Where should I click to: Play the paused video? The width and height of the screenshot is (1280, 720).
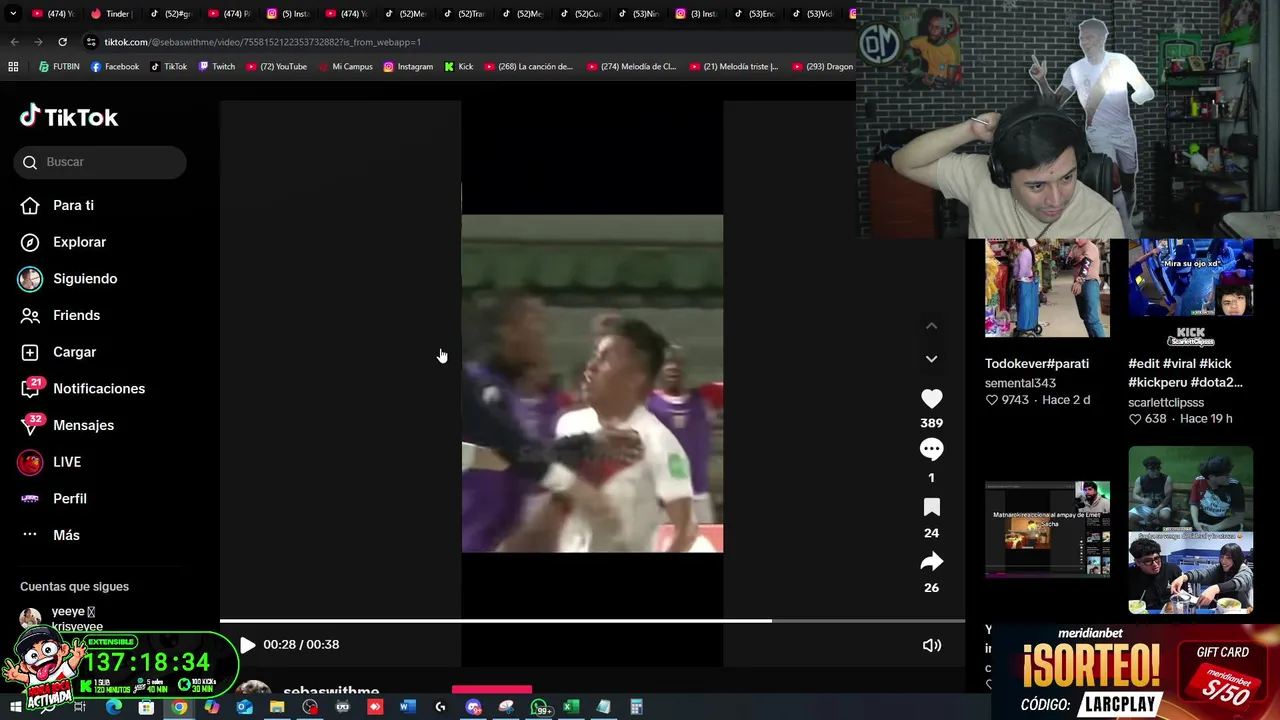click(247, 645)
